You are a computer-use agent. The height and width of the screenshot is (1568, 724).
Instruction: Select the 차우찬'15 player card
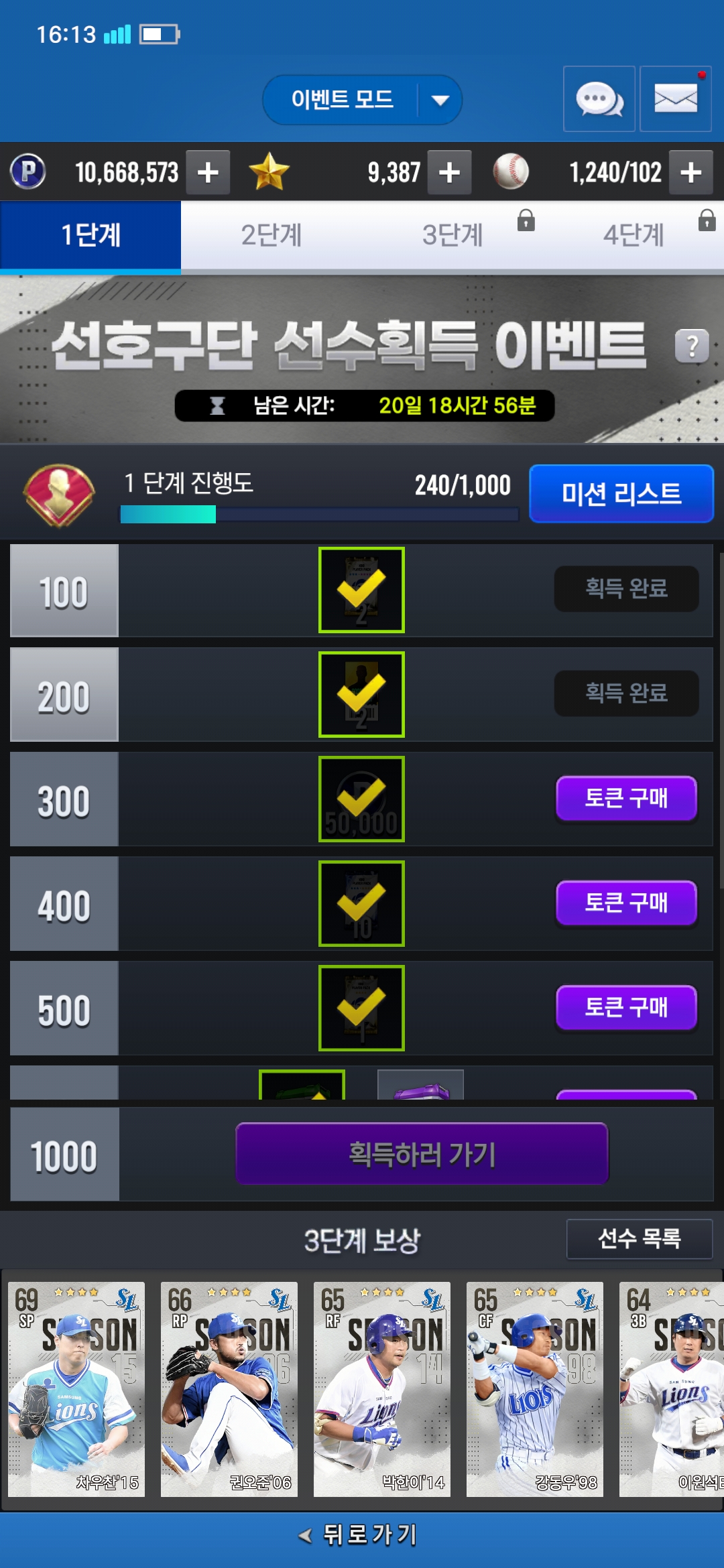coord(76,1389)
